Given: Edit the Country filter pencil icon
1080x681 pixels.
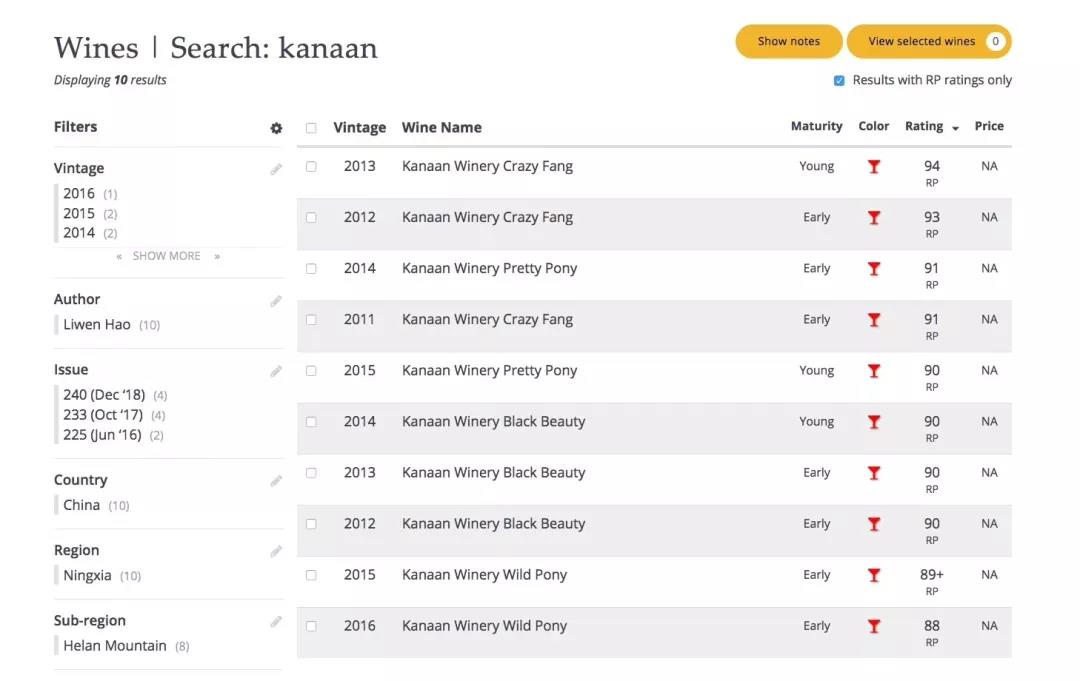Looking at the screenshot, I should 276,481.
